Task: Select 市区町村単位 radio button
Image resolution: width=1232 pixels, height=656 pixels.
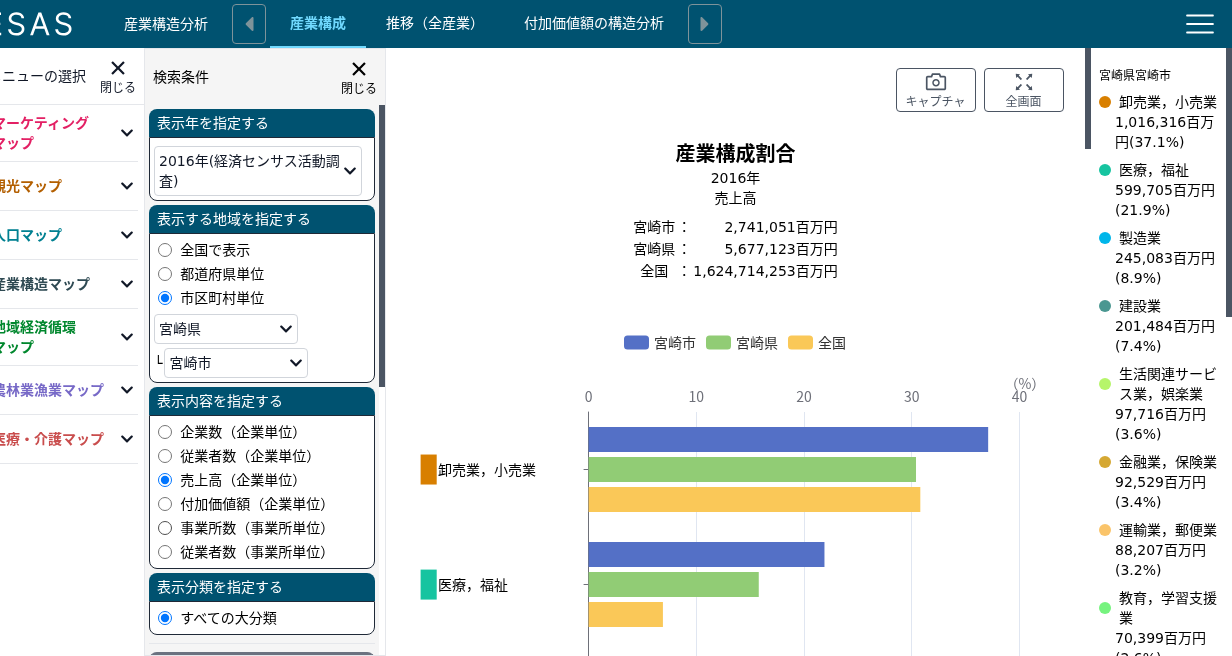Action: (165, 298)
